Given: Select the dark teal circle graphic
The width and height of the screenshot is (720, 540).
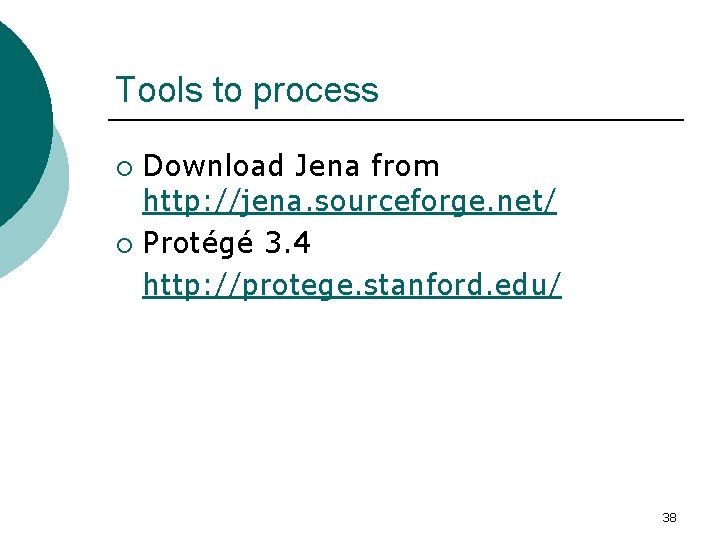Looking at the screenshot, I should [20, 120].
